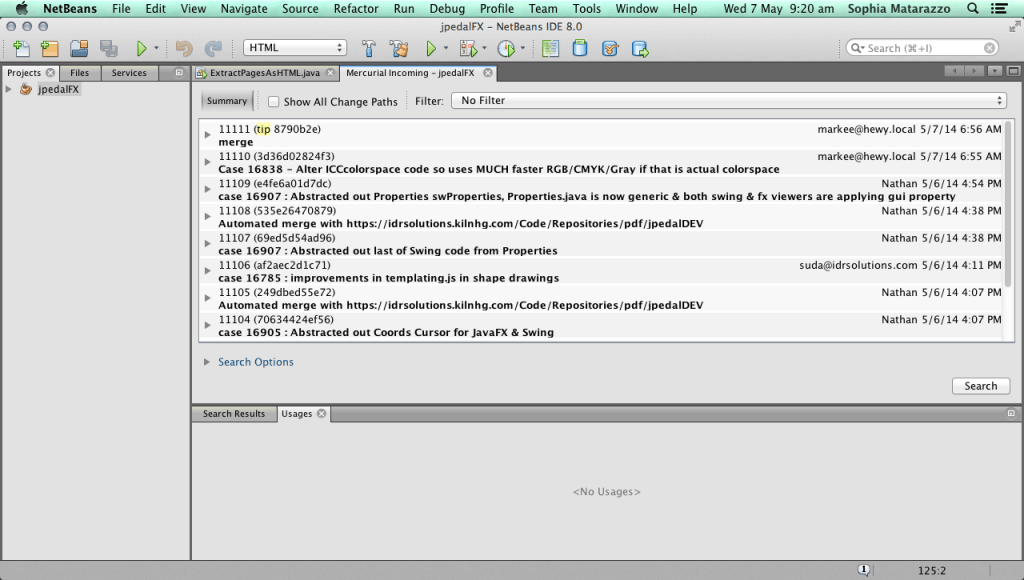1024x580 pixels.
Task: Open the Refactor menu
Action: (356, 9)
